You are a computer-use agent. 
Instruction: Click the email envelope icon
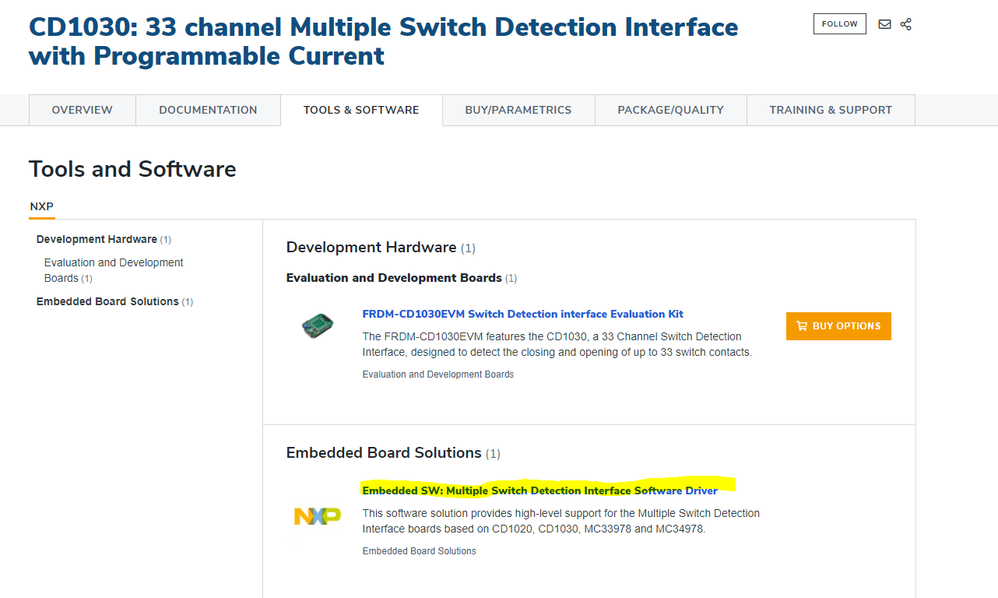tap(885, 24)
